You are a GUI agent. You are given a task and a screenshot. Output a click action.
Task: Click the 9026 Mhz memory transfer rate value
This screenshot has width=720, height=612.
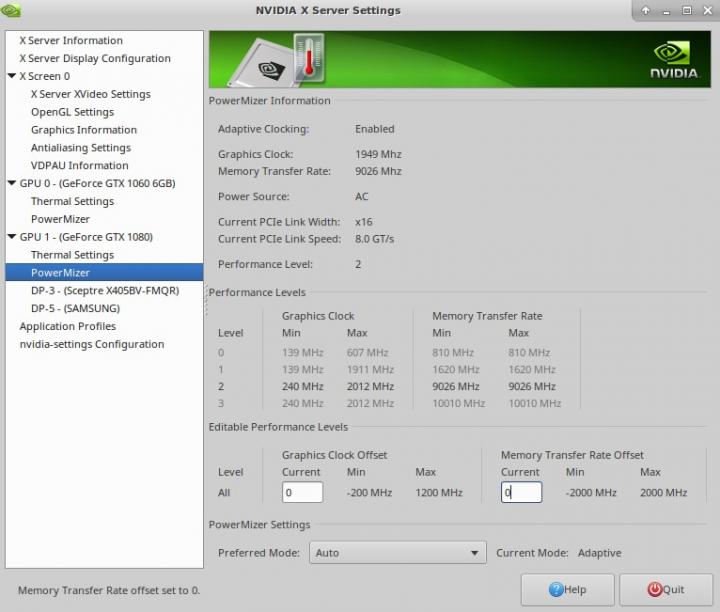[x=378, y=171]
